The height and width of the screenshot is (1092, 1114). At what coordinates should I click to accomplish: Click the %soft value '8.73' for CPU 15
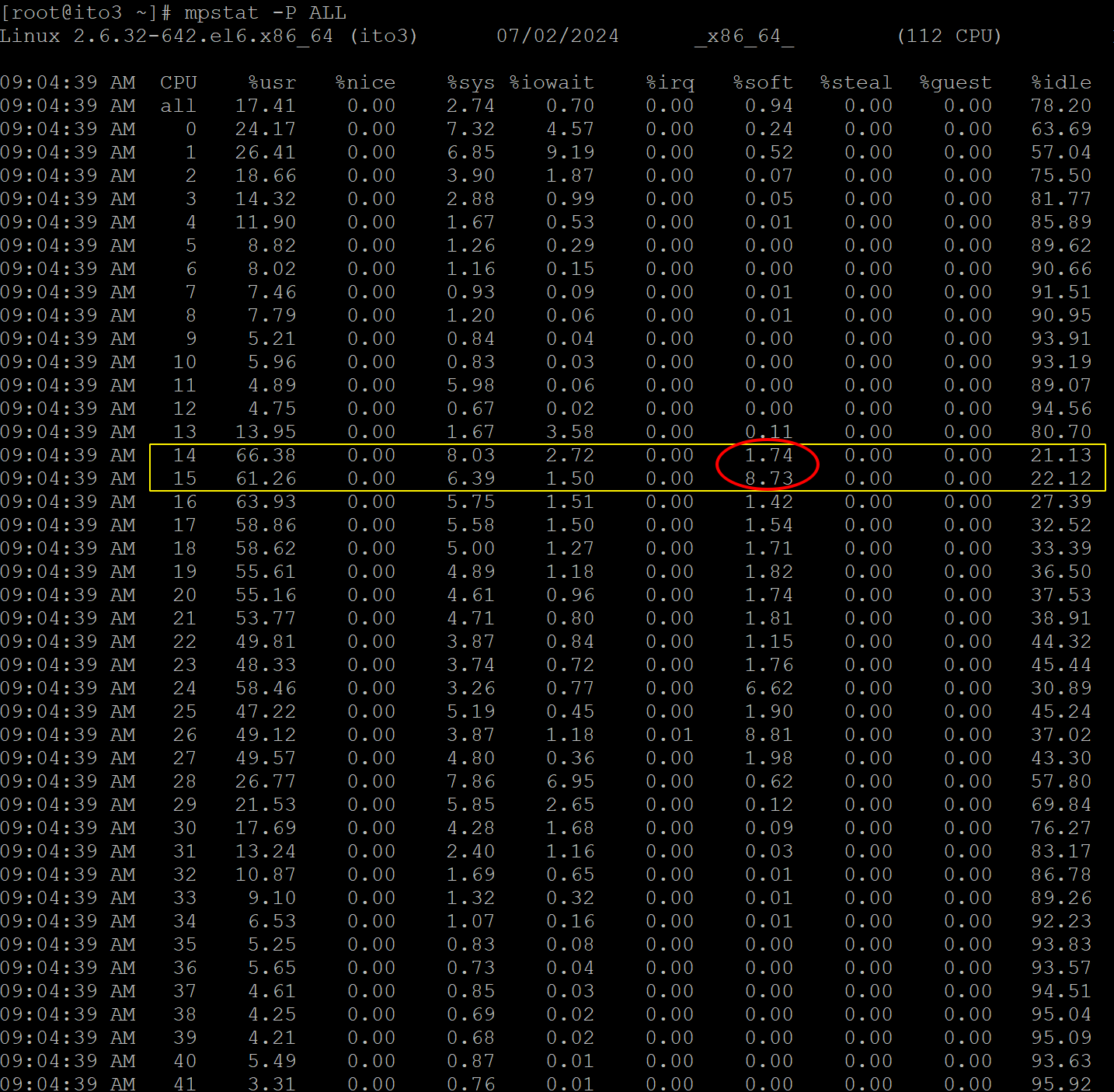click(x=769, y=478)
